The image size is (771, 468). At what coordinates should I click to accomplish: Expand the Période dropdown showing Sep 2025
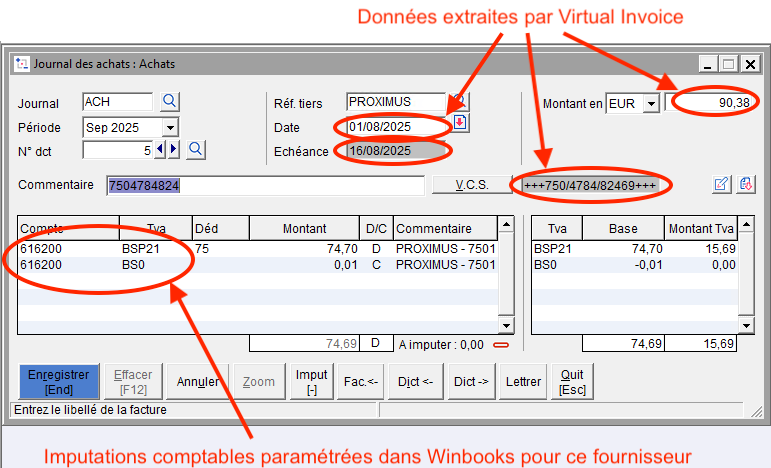pos(170,128)
